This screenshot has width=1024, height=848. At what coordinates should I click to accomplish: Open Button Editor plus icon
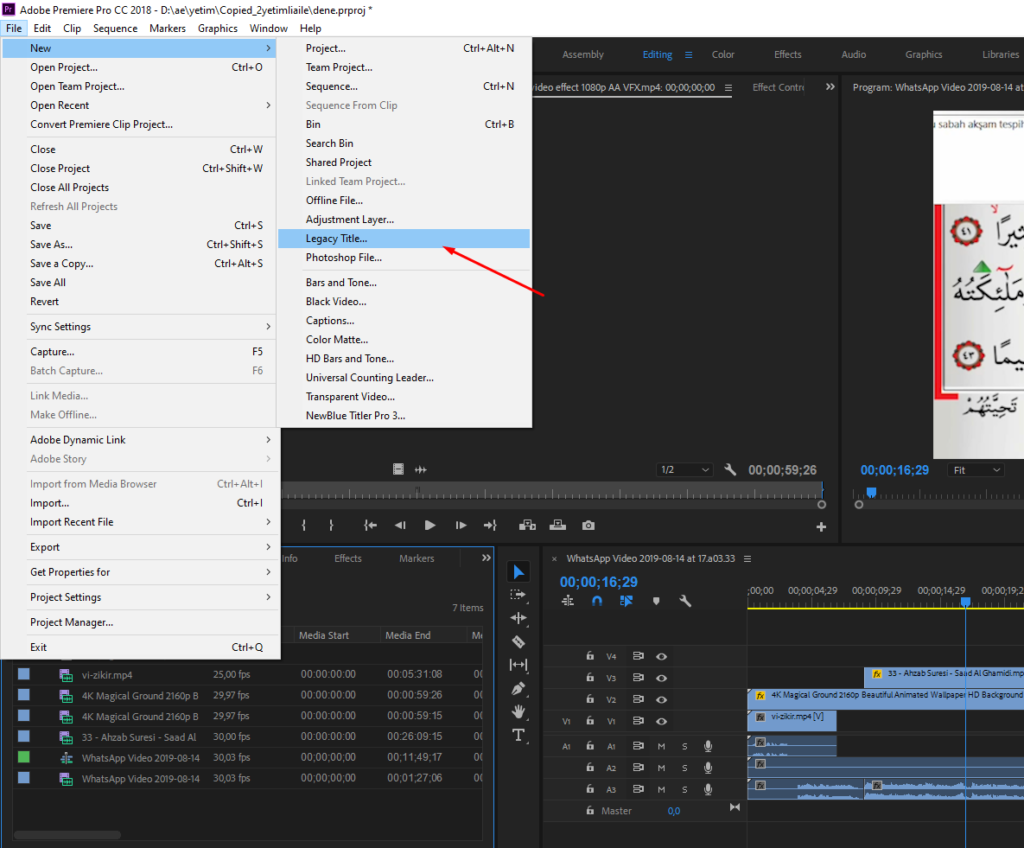coord(822,527)
